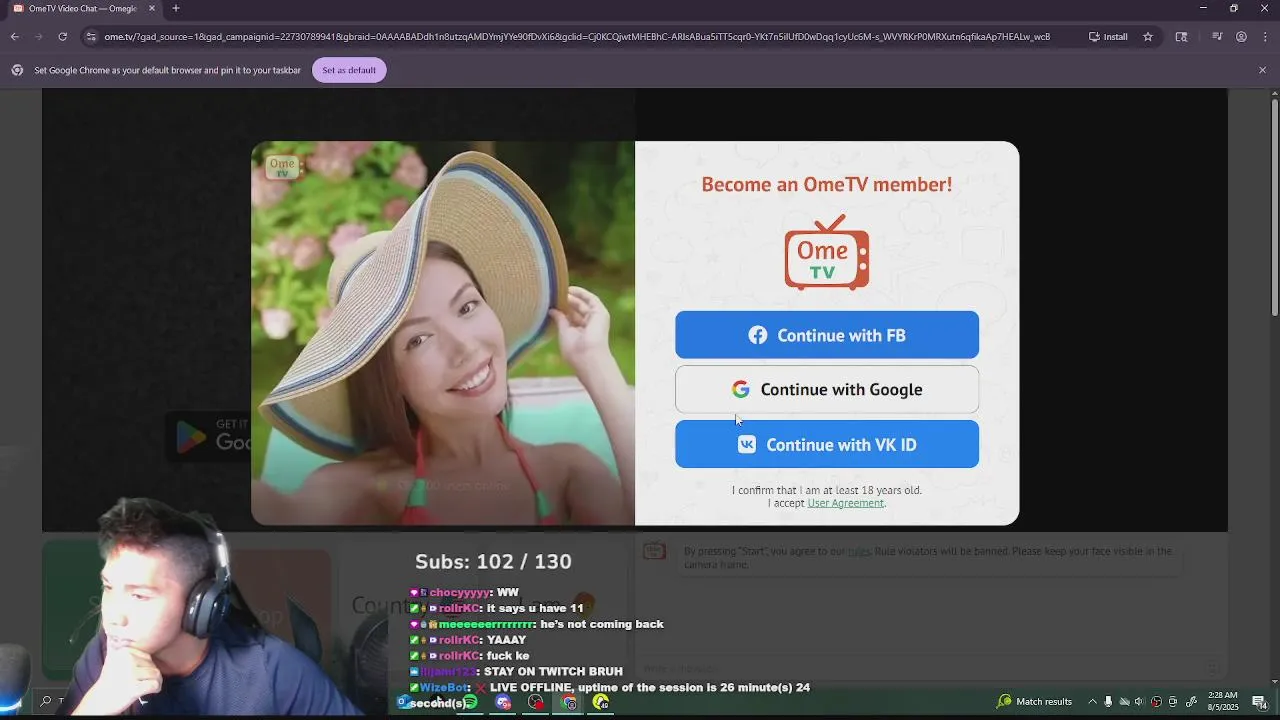Dismiss the default browser notification bar
Image resolution: width=1280 pixels, height=720 pixels.
coord(1262,70)
